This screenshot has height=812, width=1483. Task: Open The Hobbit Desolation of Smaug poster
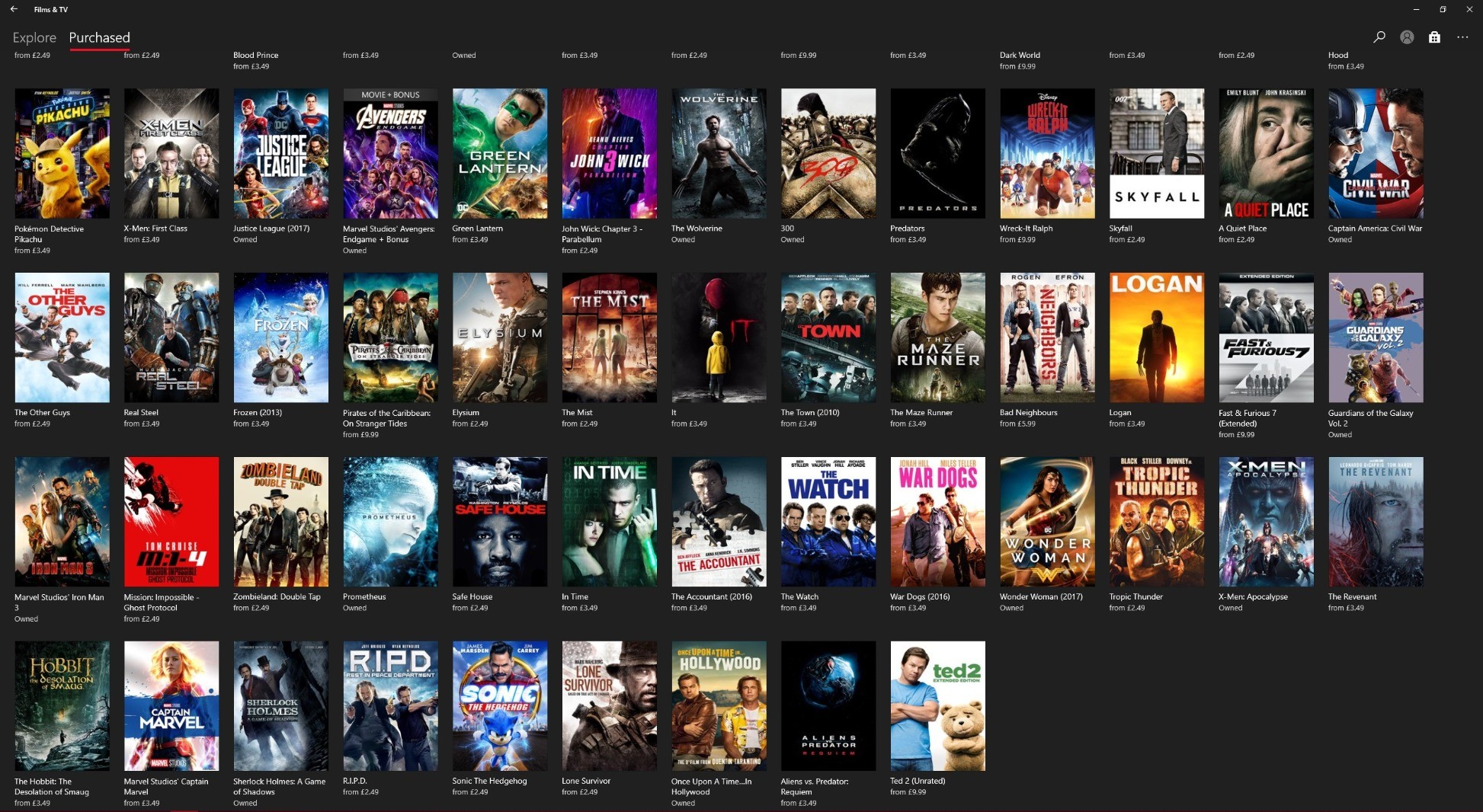click(x=62, y=706)
